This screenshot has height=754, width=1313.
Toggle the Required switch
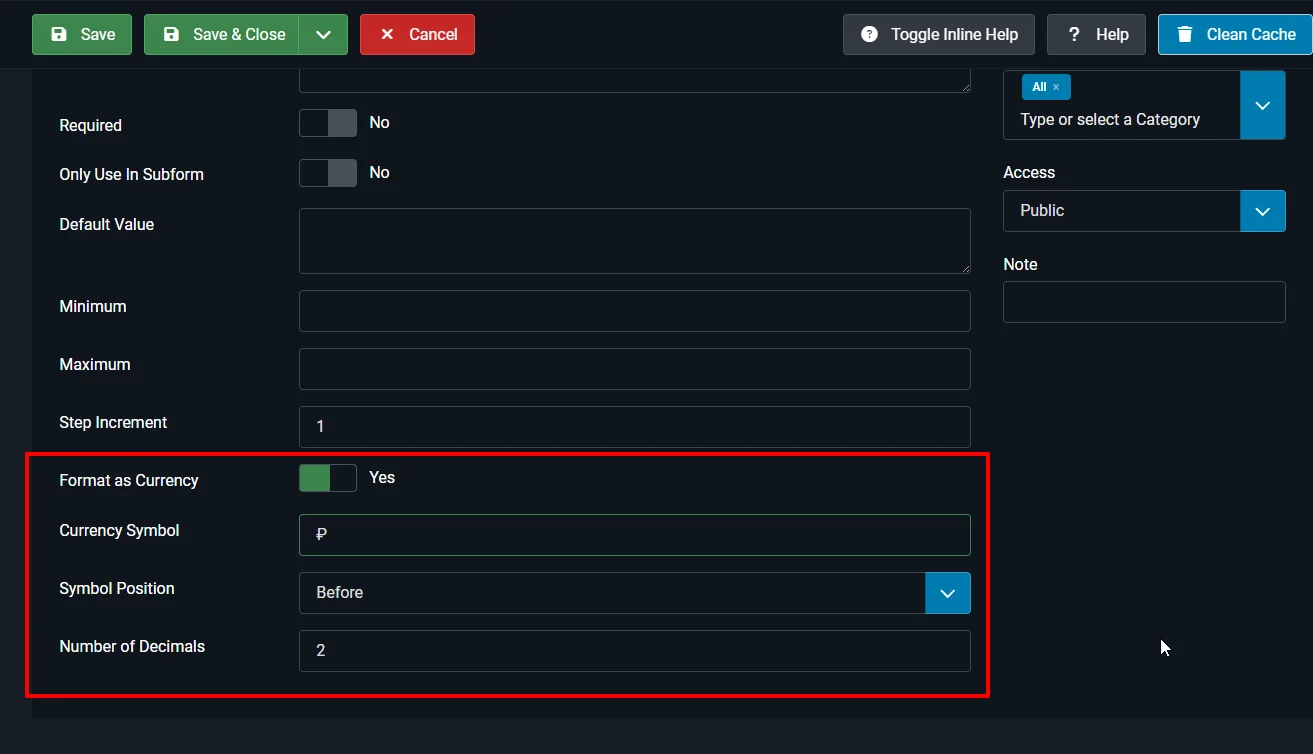point(328,123)
